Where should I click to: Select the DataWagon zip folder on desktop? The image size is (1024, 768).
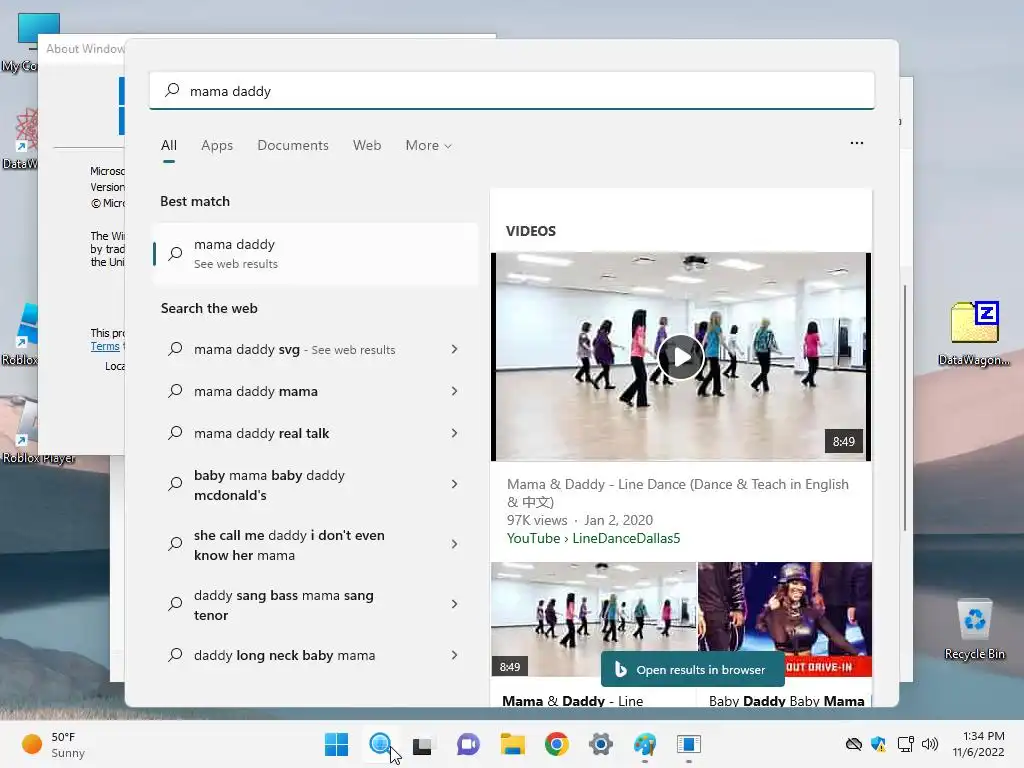point(974,334)
